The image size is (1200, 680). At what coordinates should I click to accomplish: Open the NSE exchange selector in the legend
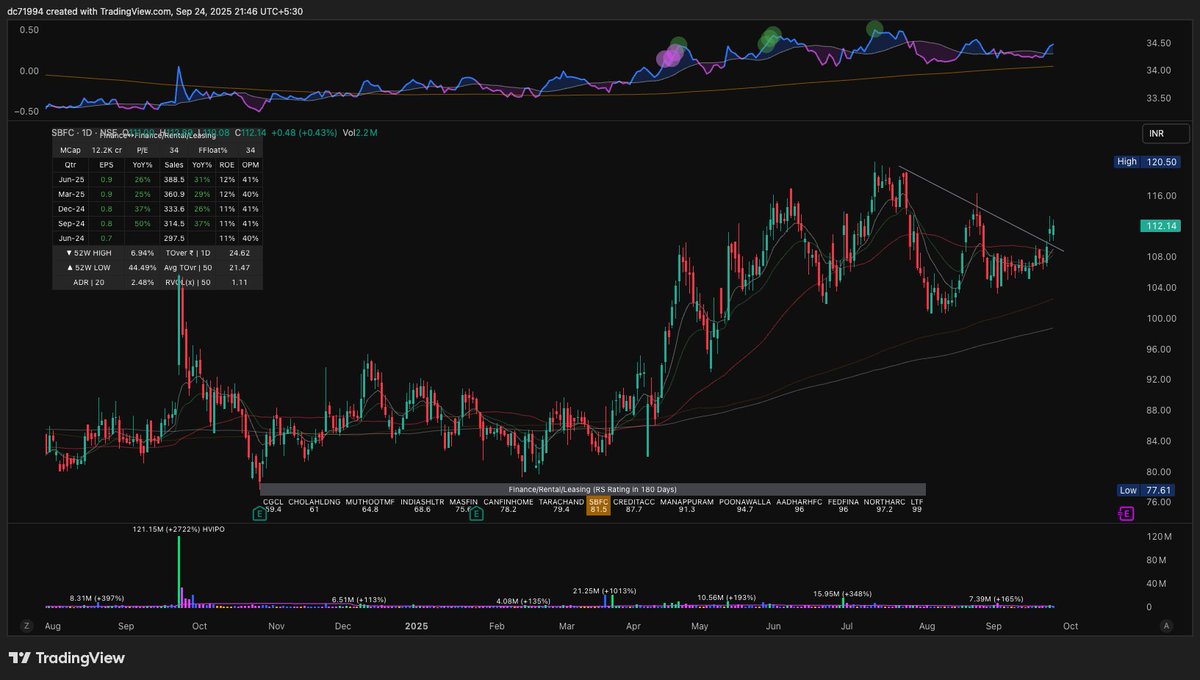(110, 131)
